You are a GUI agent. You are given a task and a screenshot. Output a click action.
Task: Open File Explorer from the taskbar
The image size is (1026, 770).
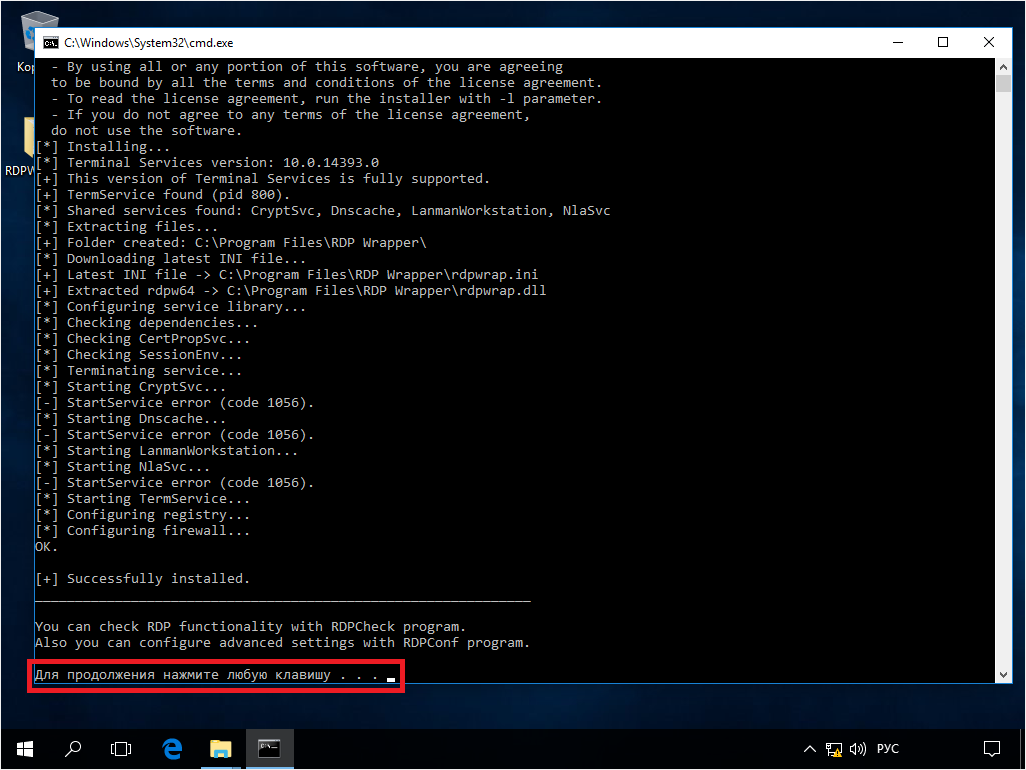[x=220, y=748]
